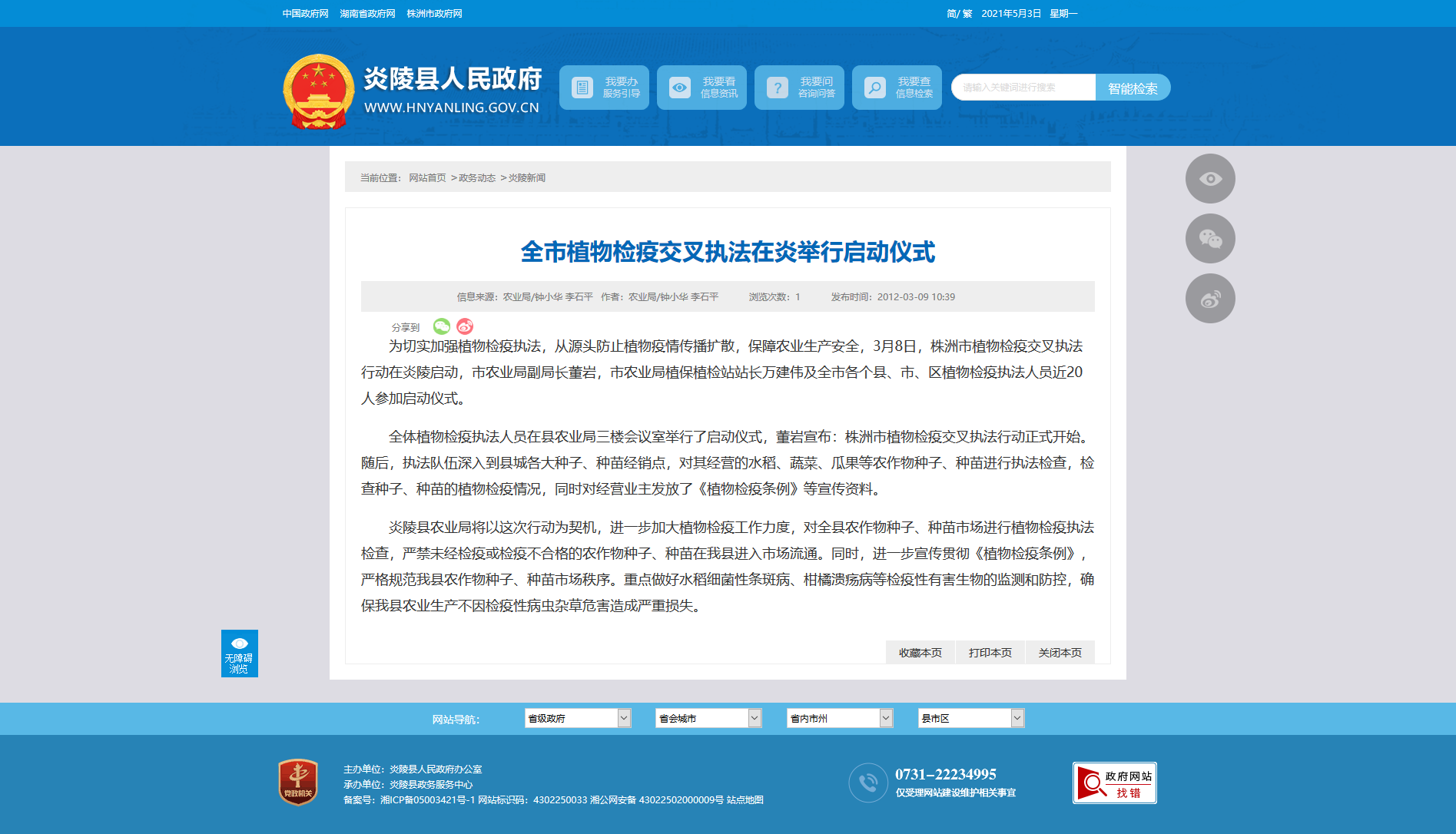Expand the 省会城市 dropdown
1456x834 pixels.
click(x=708, y=718)
